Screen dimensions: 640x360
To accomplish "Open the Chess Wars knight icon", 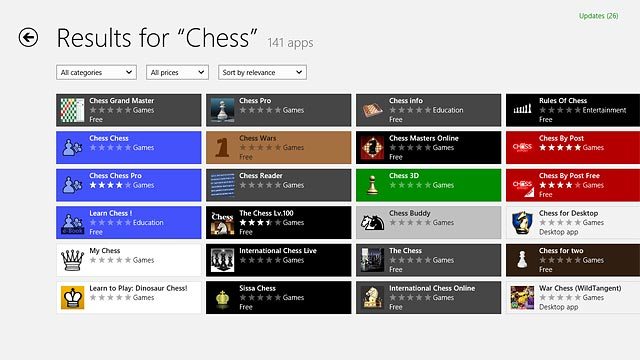I will pyautogui.click(x=222, y=147).
